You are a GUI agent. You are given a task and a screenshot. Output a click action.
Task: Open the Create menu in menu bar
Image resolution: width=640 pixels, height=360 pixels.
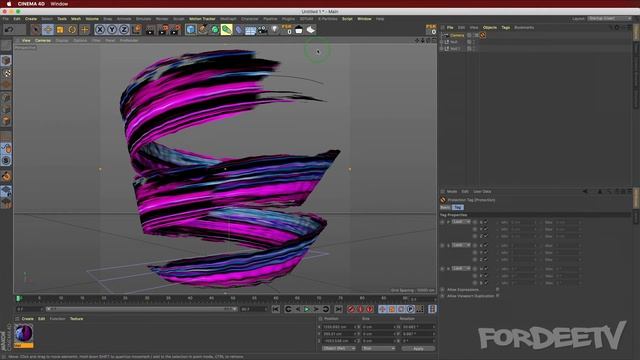point(31,19)
